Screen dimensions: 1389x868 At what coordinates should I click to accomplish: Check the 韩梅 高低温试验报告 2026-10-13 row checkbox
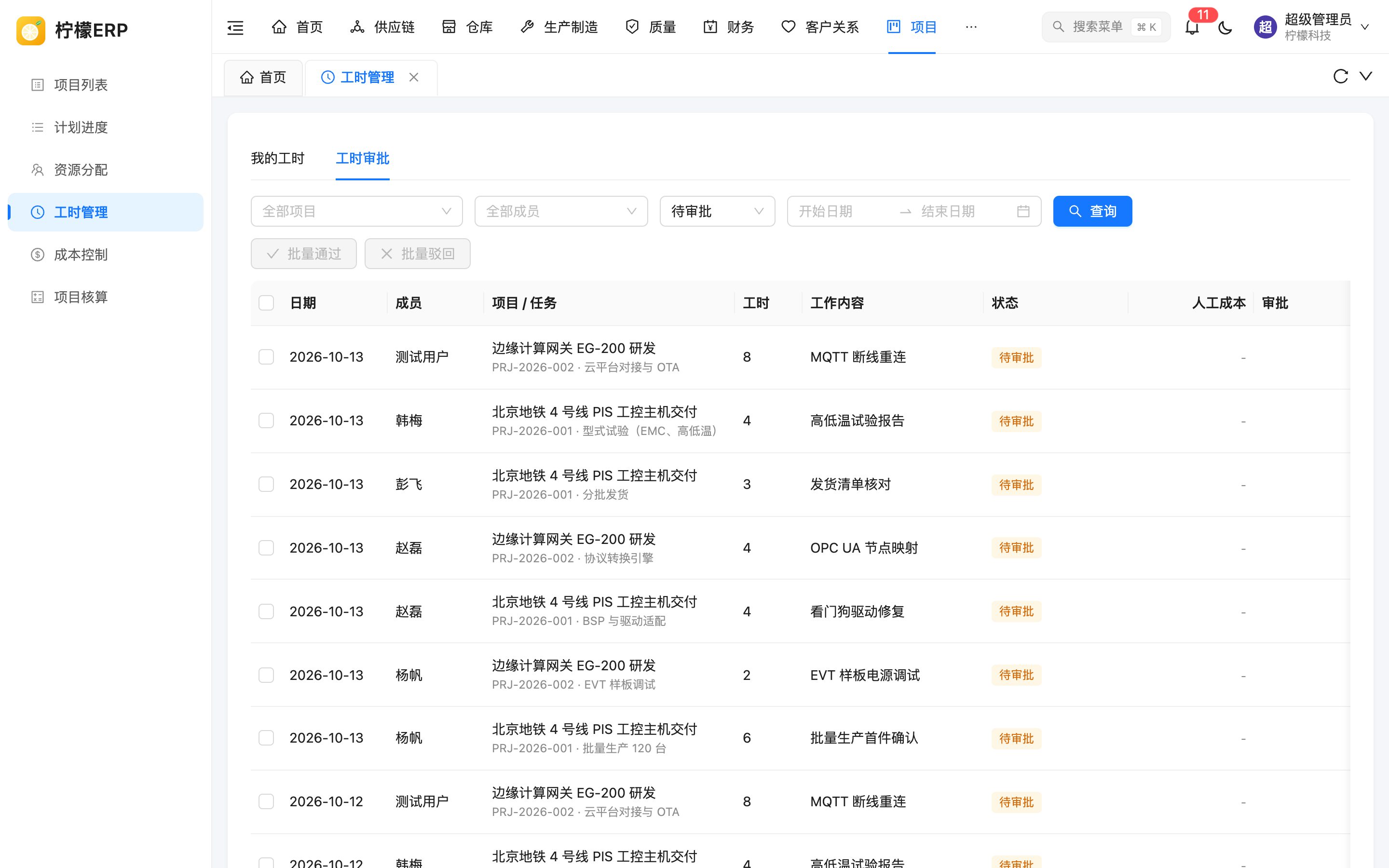266,421
